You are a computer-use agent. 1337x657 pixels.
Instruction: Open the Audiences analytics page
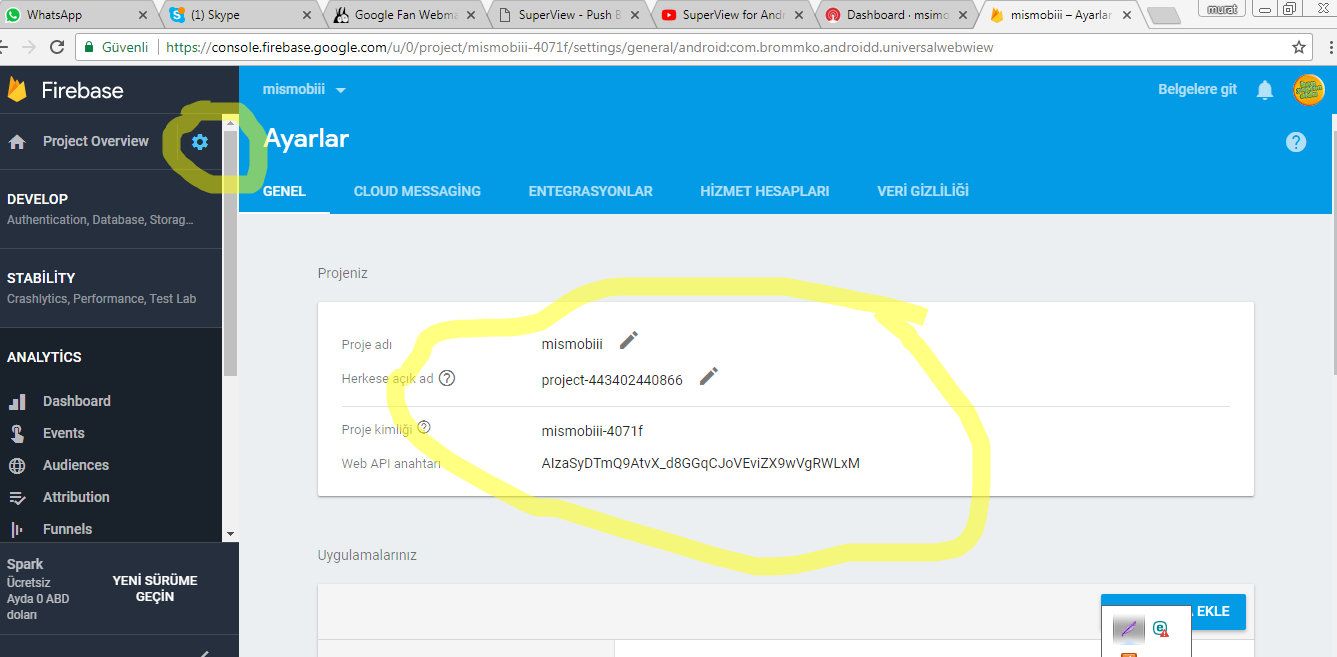tap(76, 465)
